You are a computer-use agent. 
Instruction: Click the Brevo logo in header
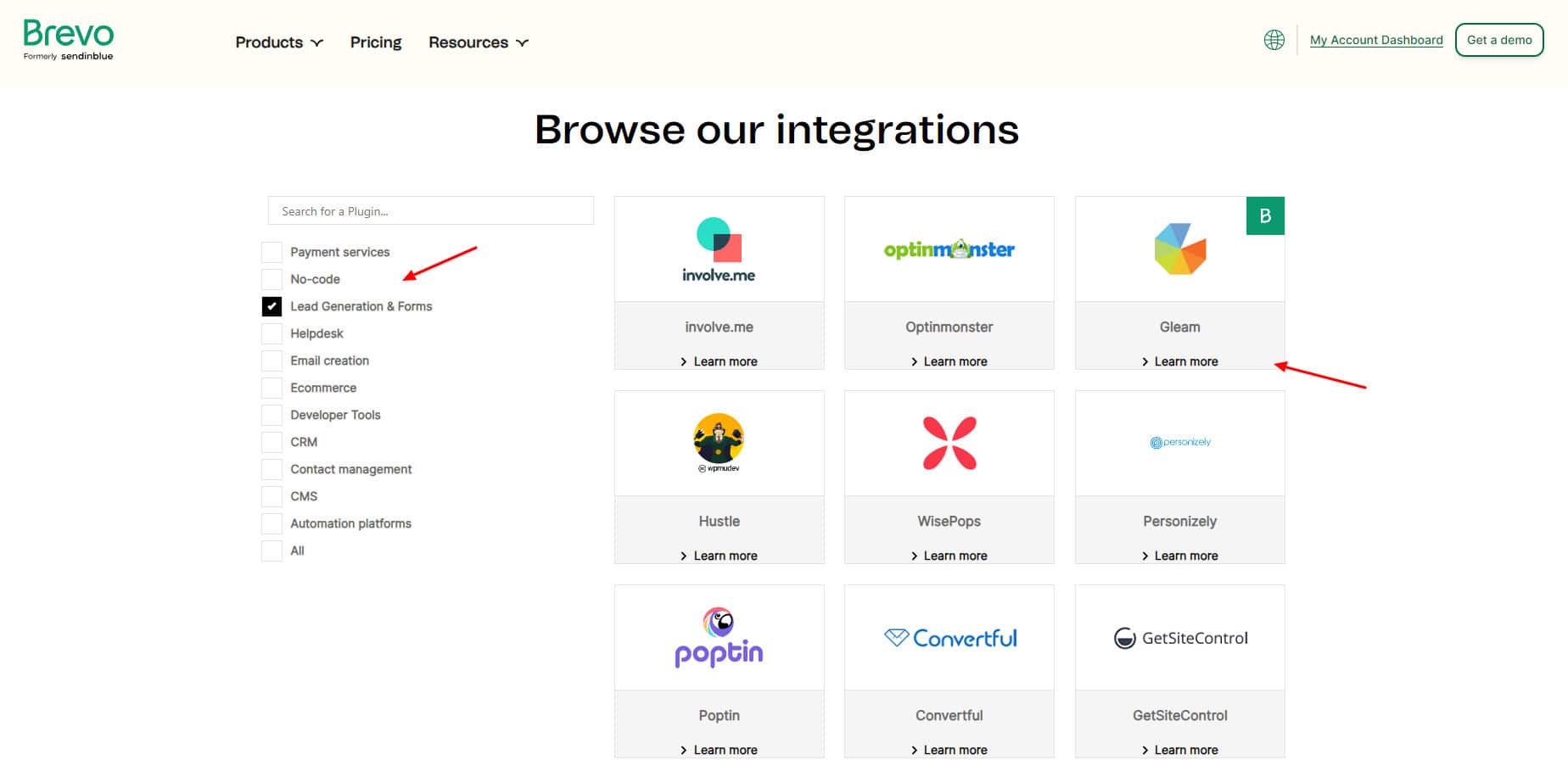(68, 40)
